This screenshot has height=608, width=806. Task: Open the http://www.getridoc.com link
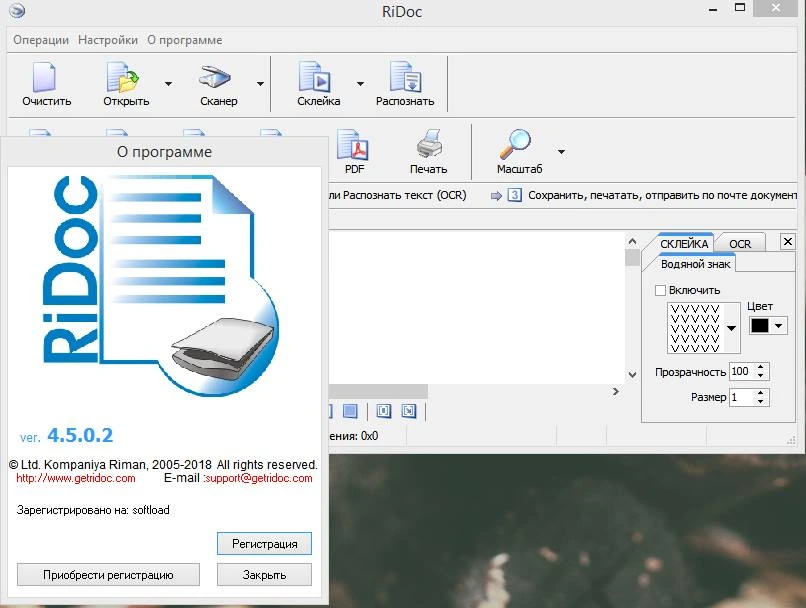(76, 478)
